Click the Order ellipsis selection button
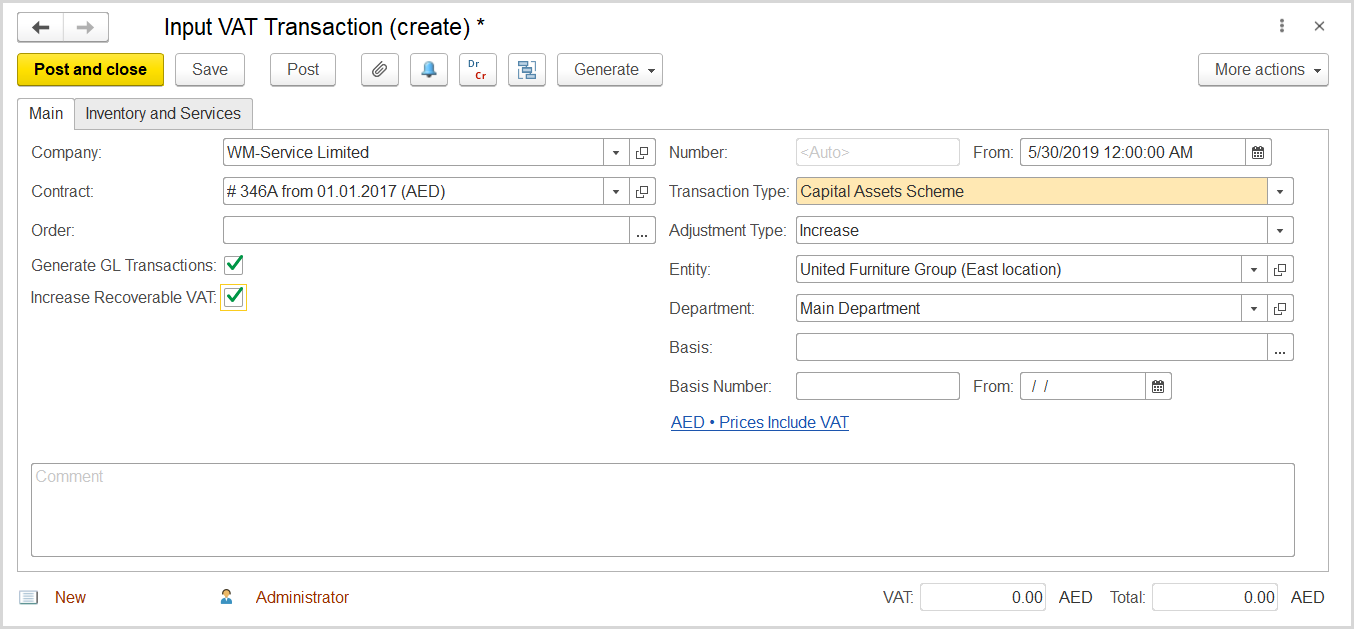Image resolution: width=1354 pixels, height=629 pixels. coord(642,231)
